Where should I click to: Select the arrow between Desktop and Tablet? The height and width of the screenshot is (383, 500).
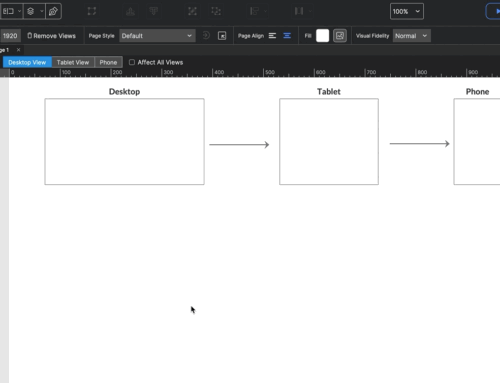(x=239, y=145)
